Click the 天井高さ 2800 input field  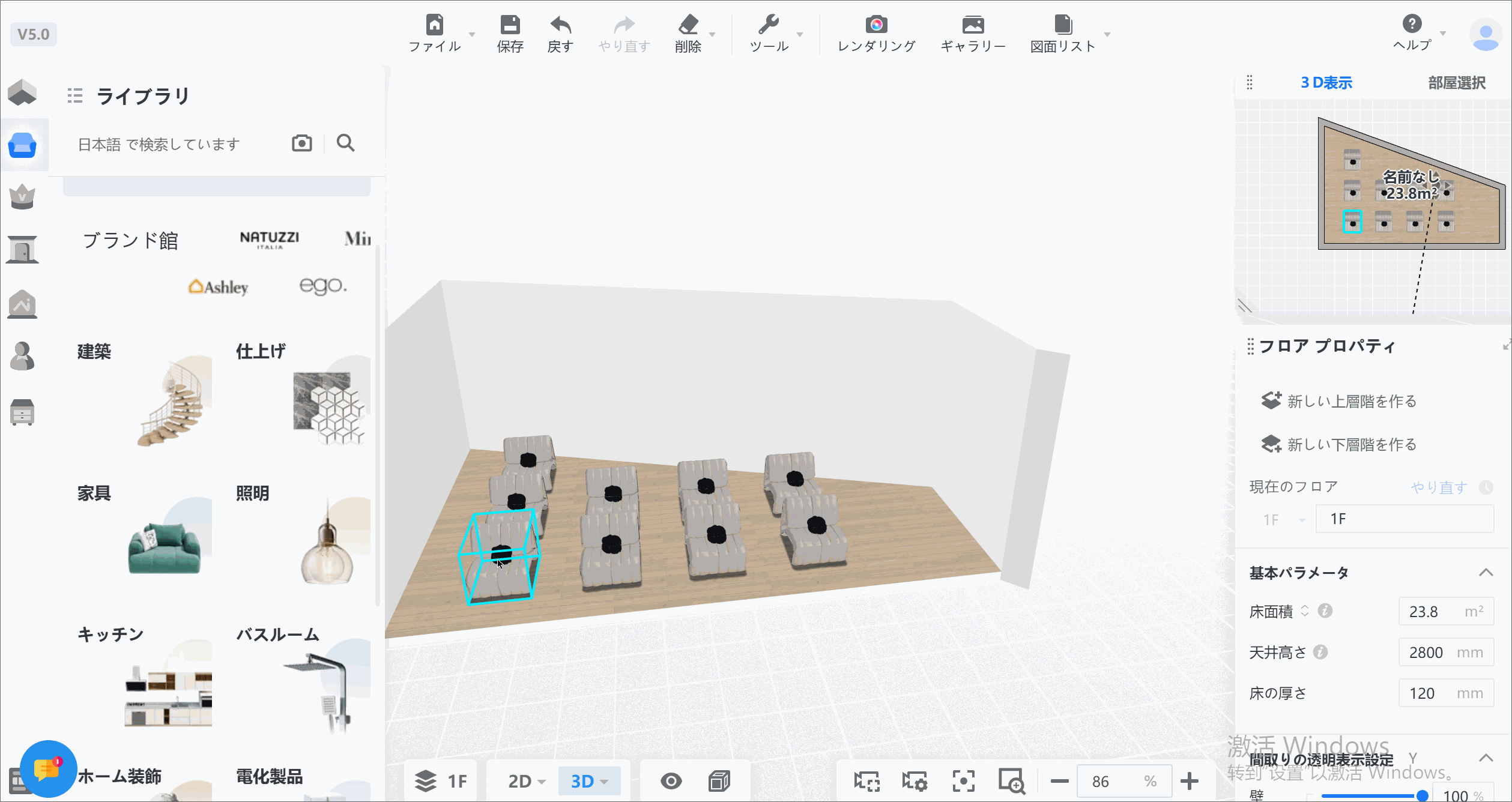pyautogui.click(x=1446, y=653)
